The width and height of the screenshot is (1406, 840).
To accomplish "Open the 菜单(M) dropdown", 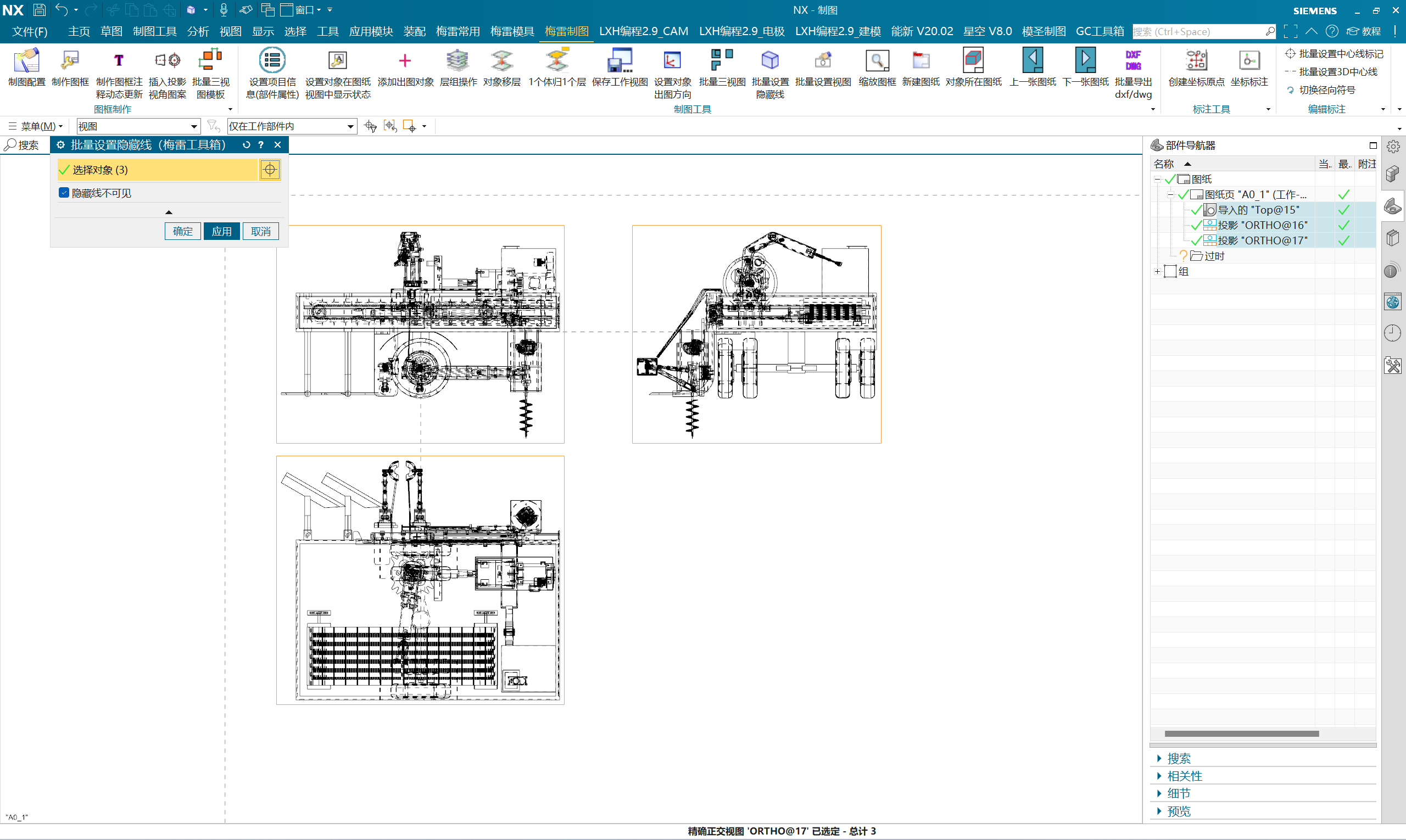I will pos(36,126).
